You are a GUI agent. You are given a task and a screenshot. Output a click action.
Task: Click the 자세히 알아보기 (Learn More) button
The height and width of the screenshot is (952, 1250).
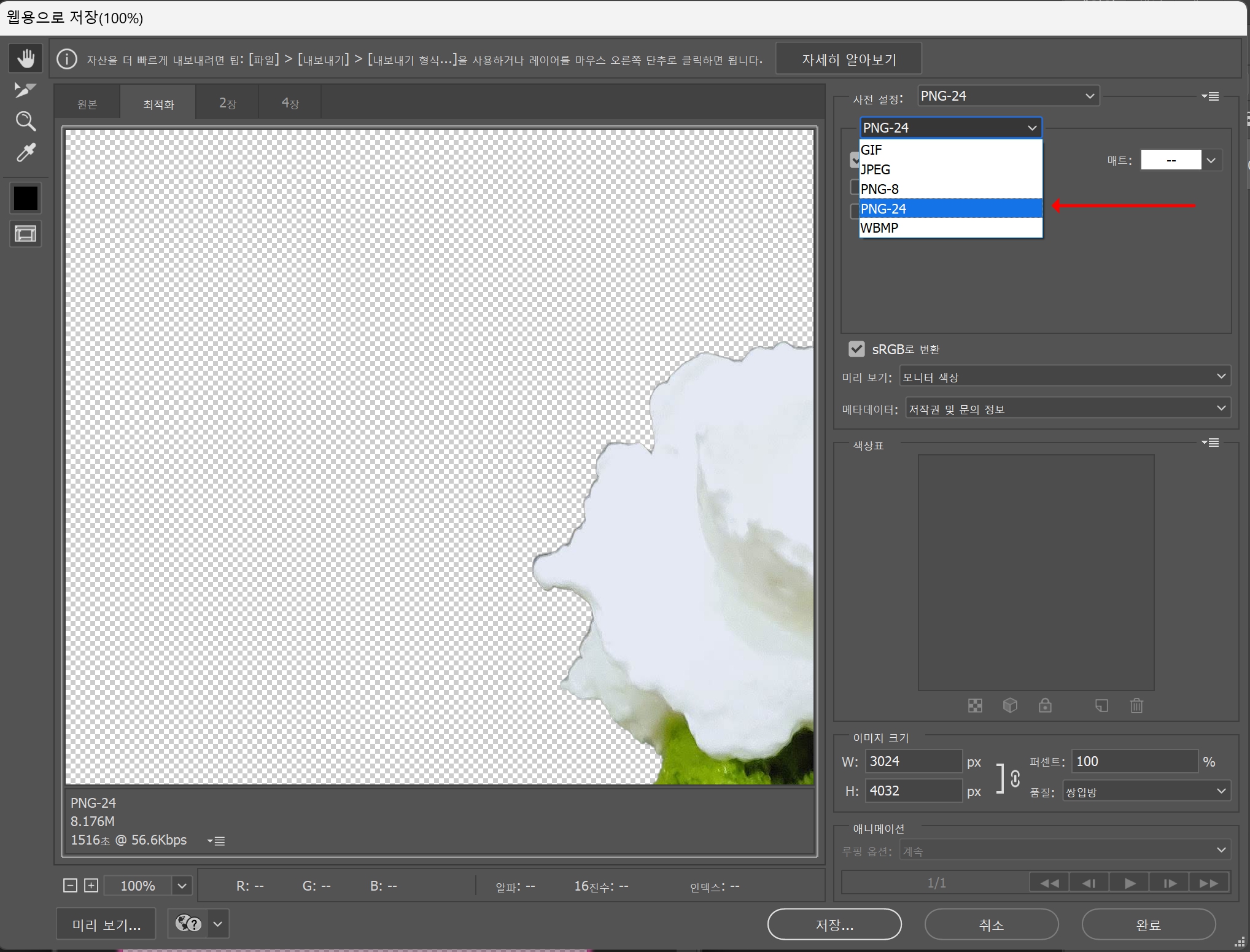coord(848,60)
